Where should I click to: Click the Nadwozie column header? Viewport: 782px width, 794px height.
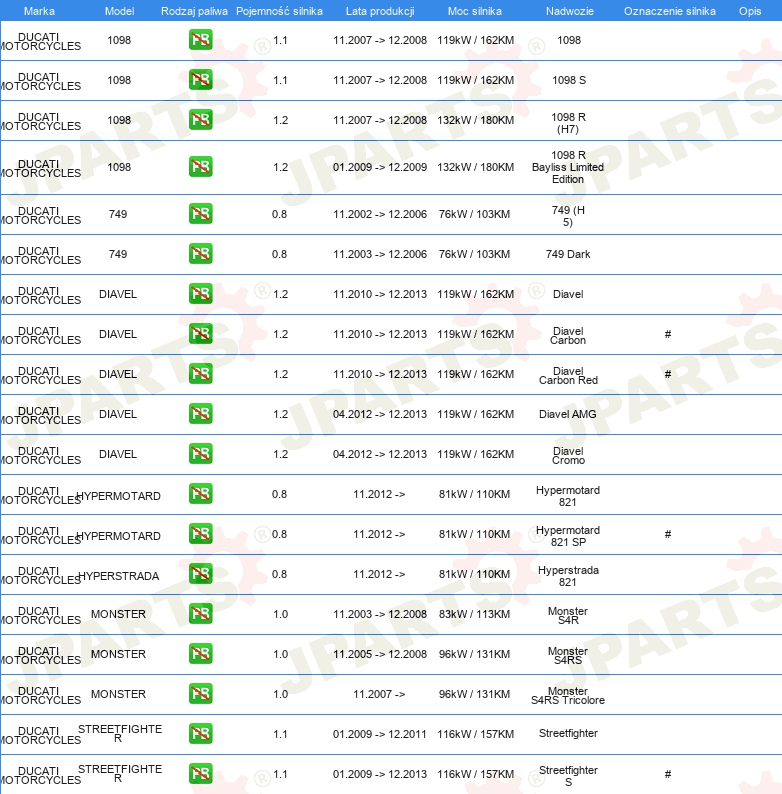click(x=570, y=11)
